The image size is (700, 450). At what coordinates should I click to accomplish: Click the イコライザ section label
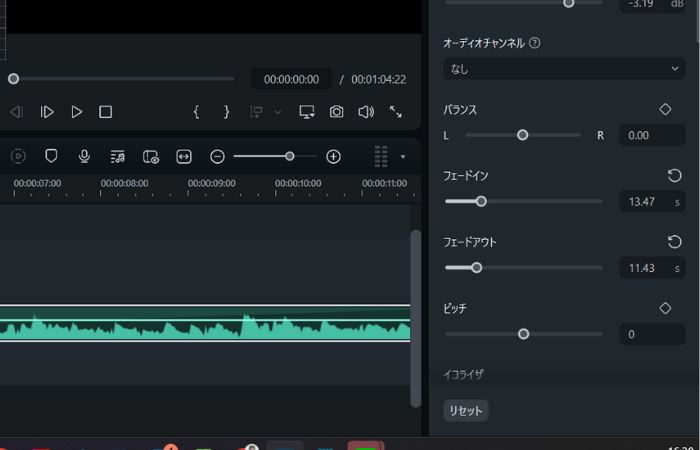pos(463,374)
